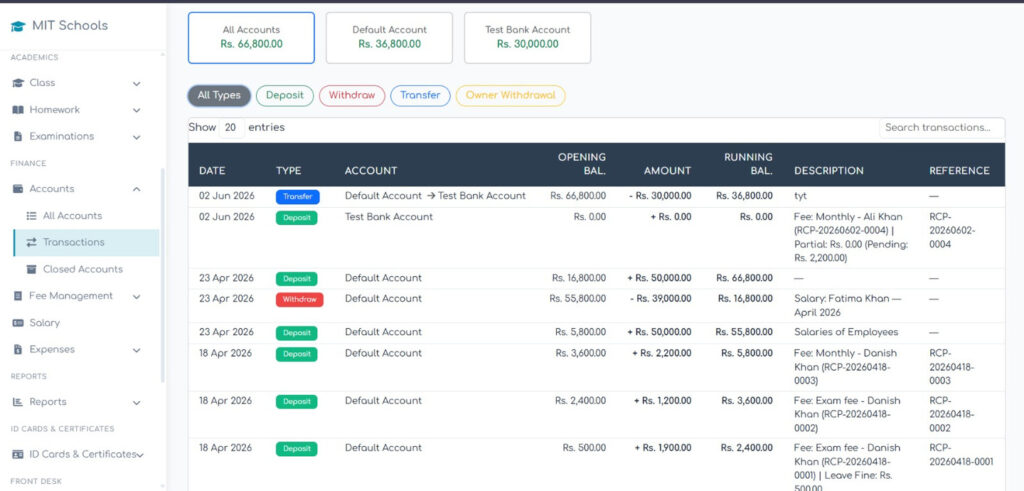Filter transactions by Deposit pill
The width and height of the screenshot is (1024, 491).
click(285, 95)
